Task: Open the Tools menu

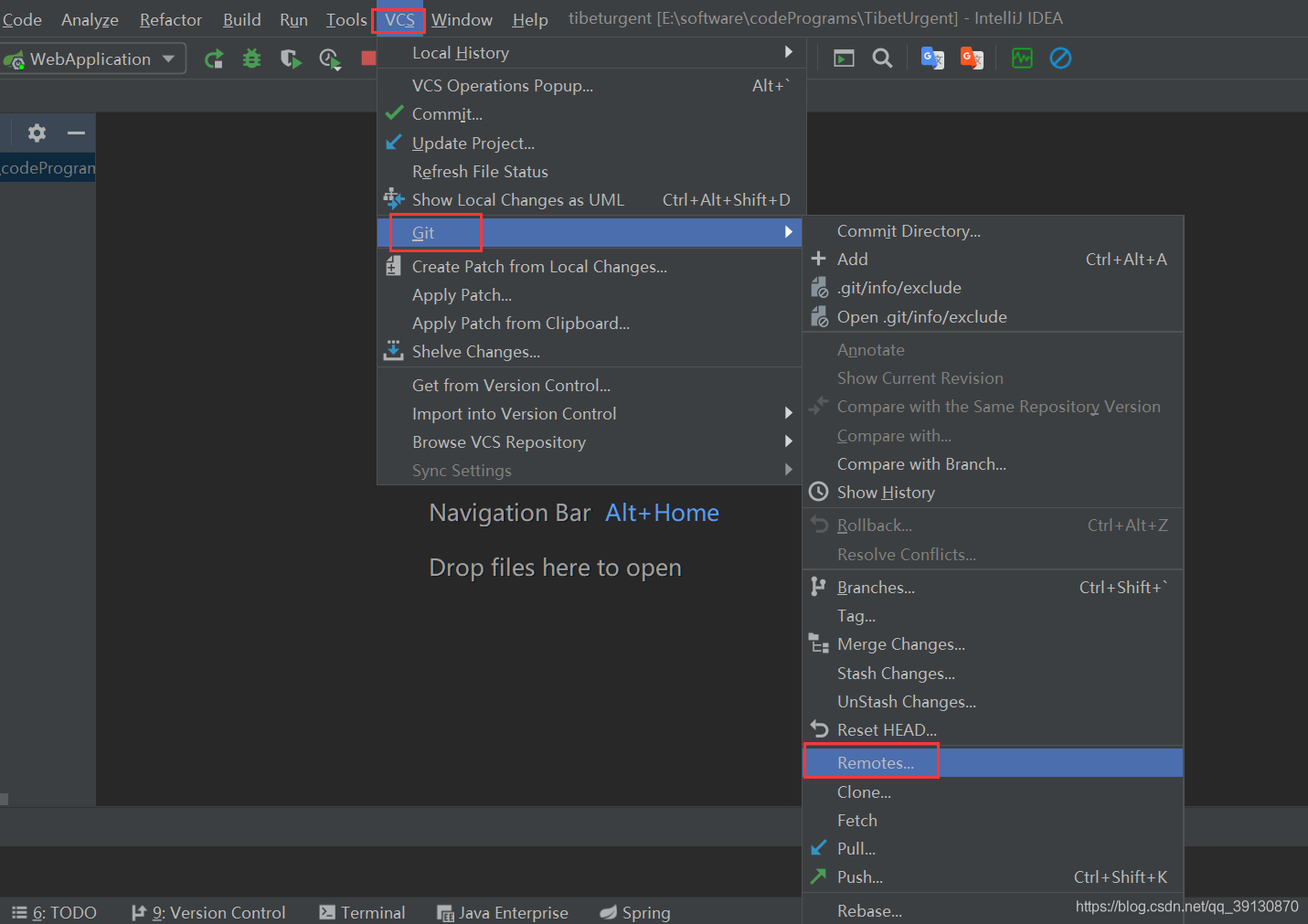Action: [x=346, y=19]
